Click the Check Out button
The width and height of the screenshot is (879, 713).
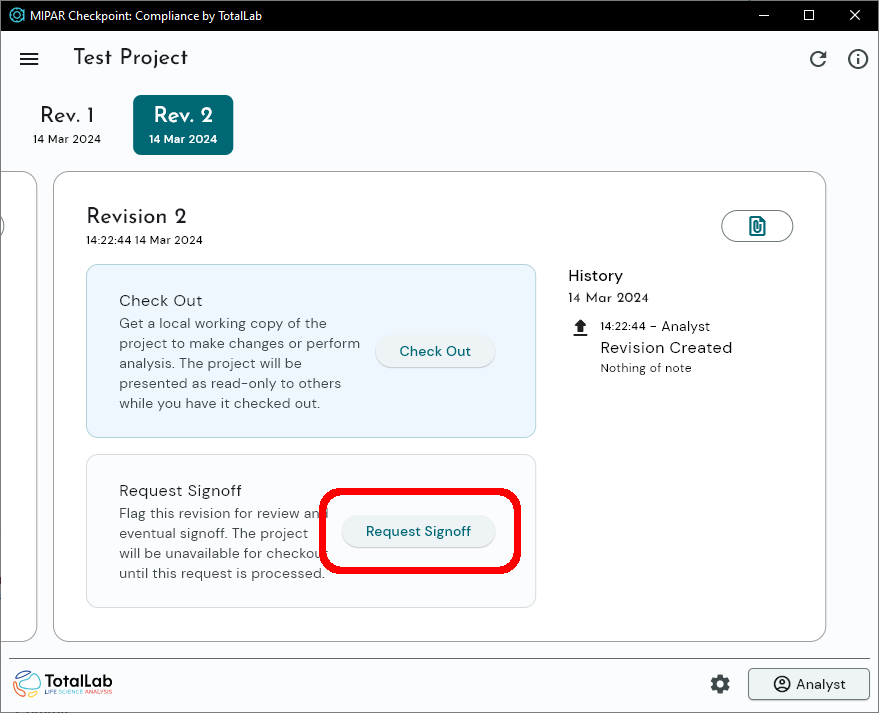coord(435,351)
